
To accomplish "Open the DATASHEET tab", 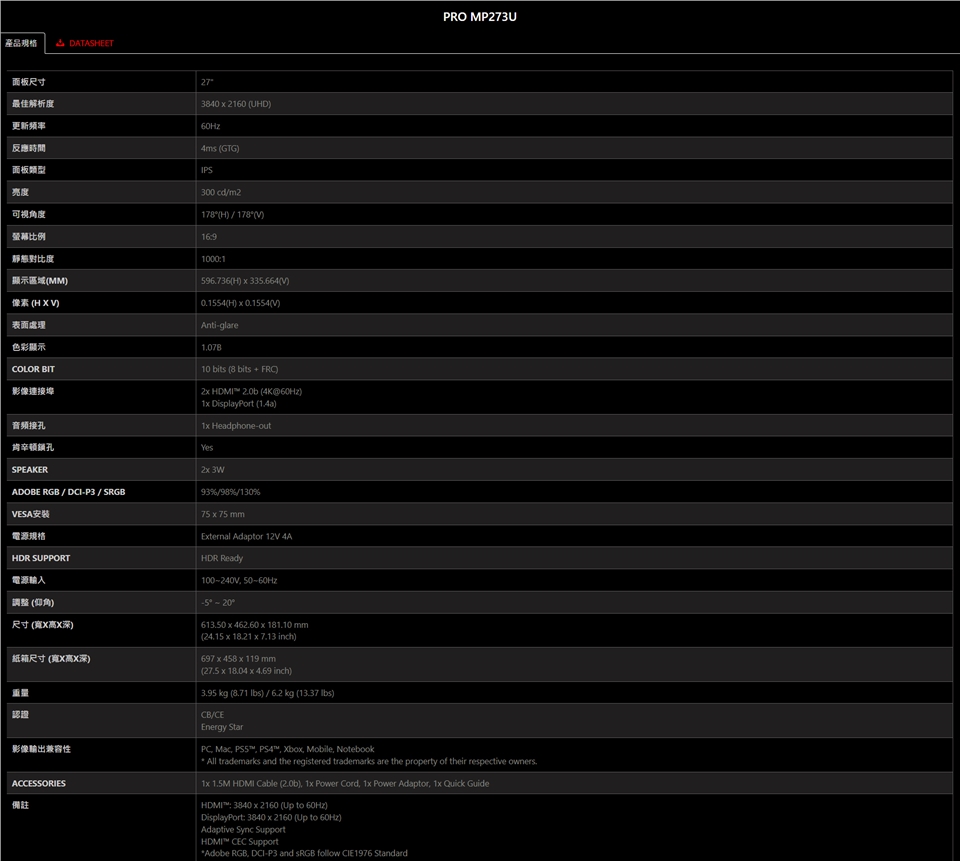I will (84, 43).
